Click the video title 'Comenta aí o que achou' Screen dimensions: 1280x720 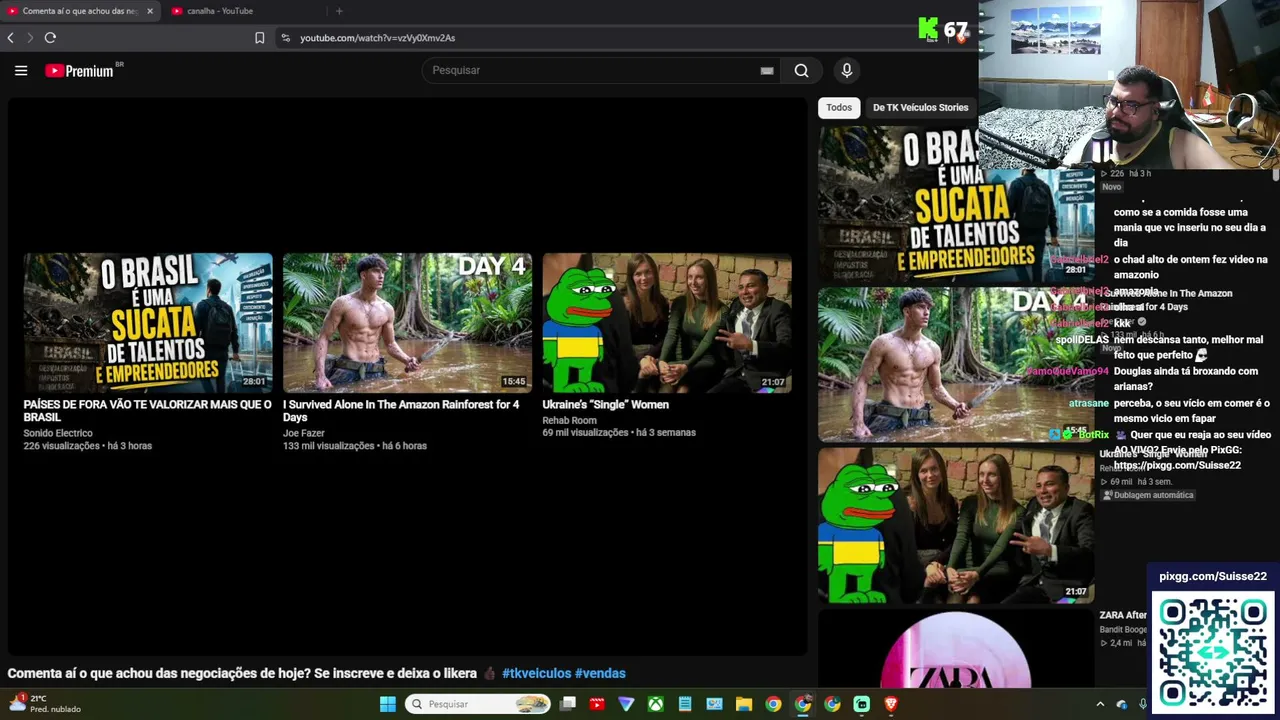(x=242, y=674)
